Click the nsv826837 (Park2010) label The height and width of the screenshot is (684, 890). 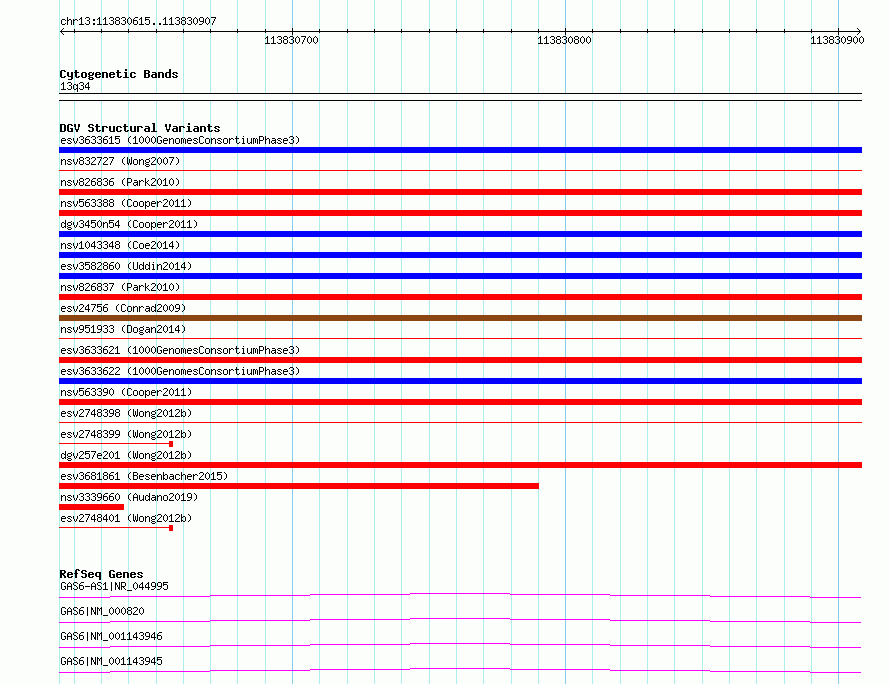120,287
